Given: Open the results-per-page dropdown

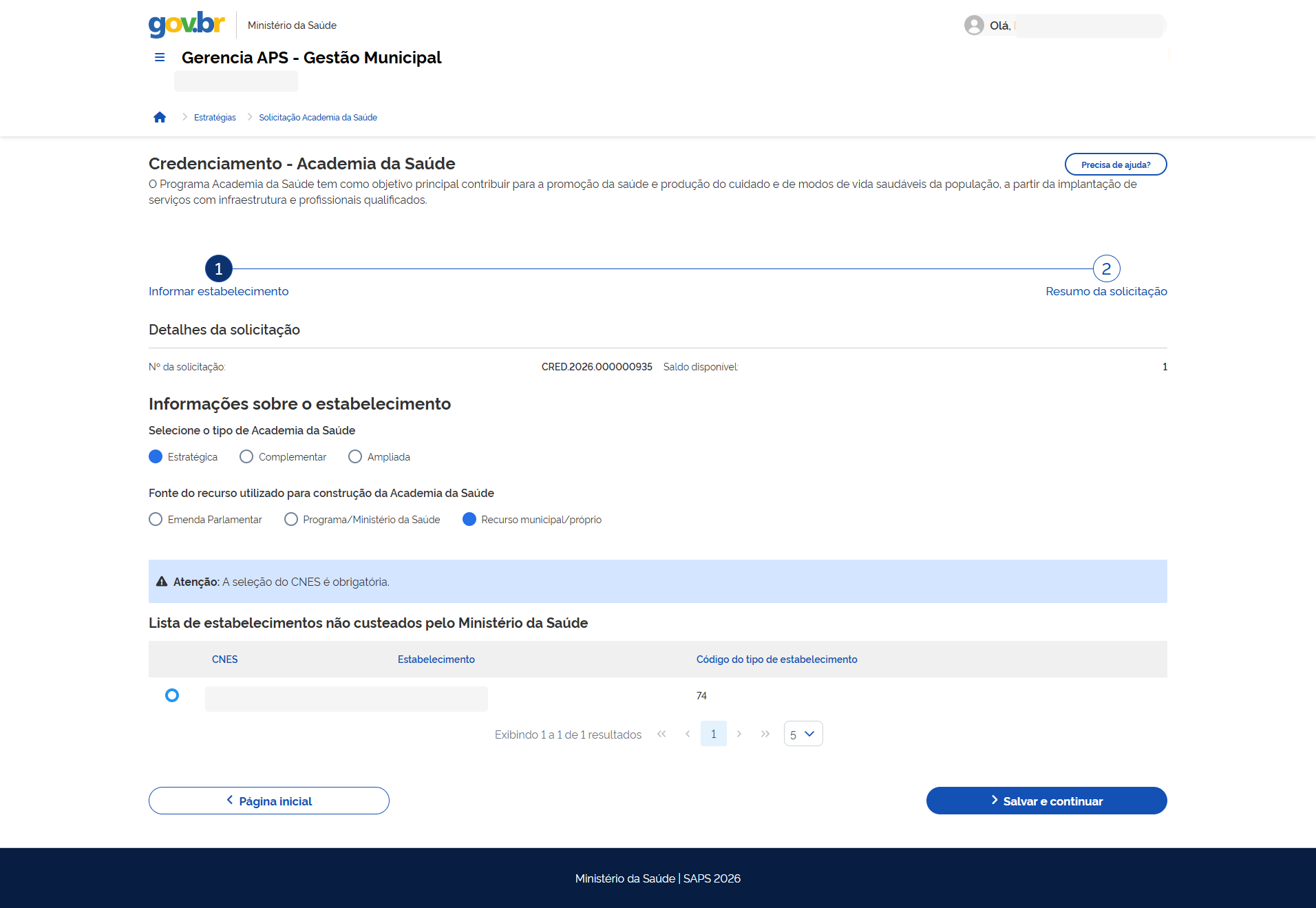Looking at the screenshot, I should tap(803, 734).
